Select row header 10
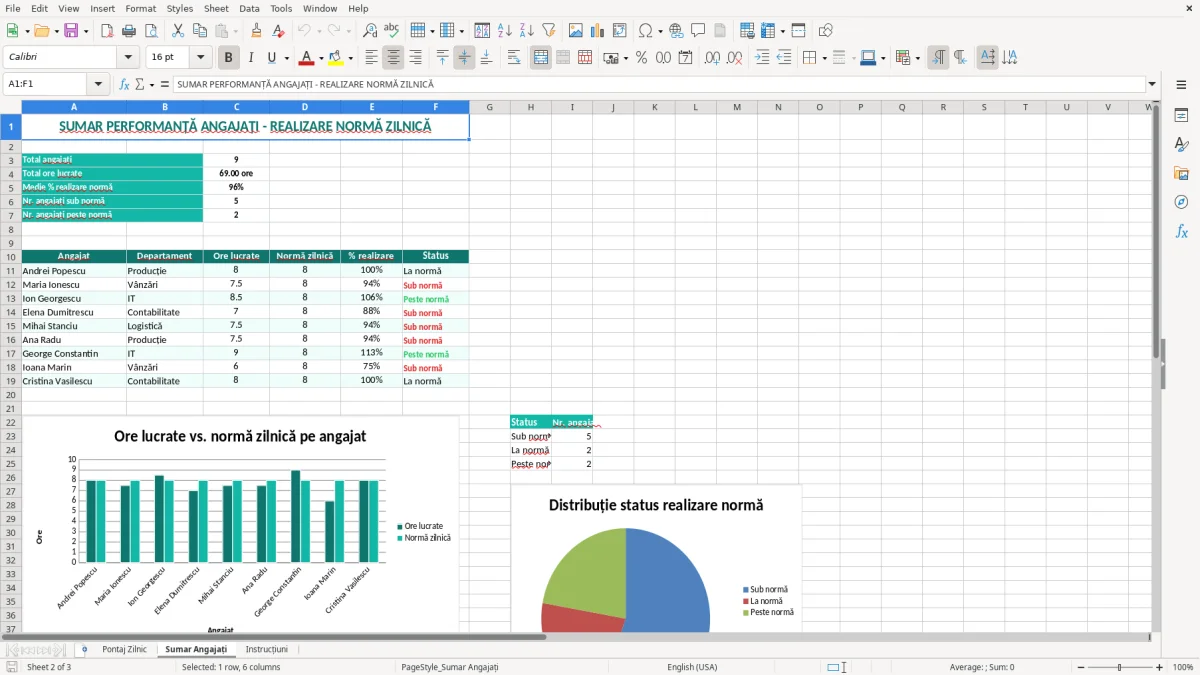1200x675 pixels. [11, 257]
